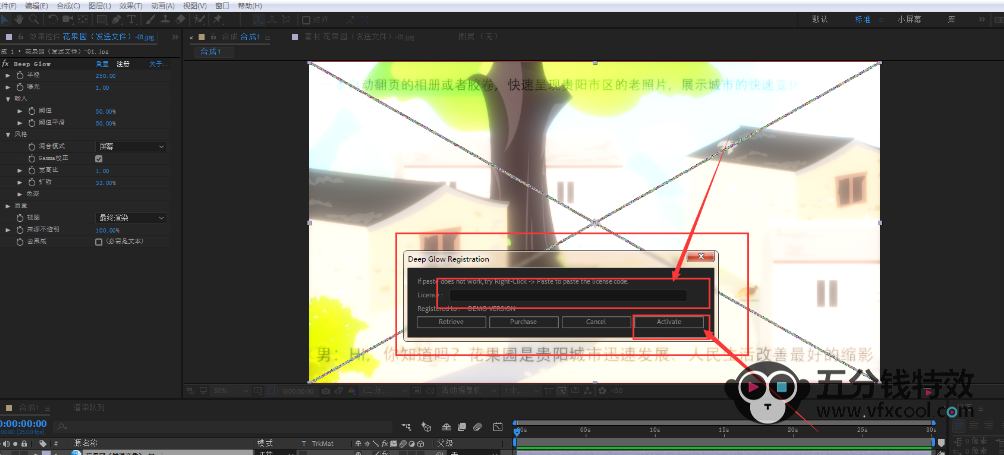Toggle stopwatch for 阈值 threshold property

pos(31,111)
